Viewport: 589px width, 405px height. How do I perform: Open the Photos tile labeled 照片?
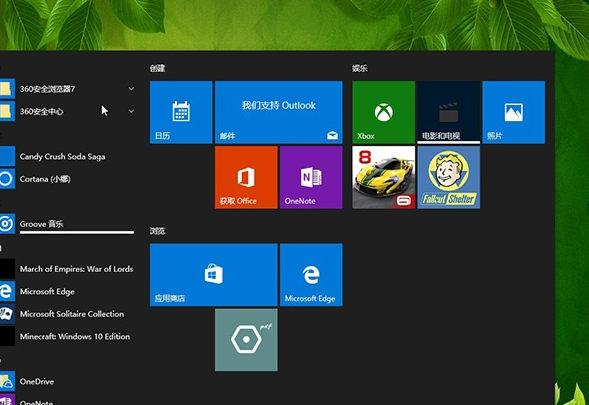(513, 112)
